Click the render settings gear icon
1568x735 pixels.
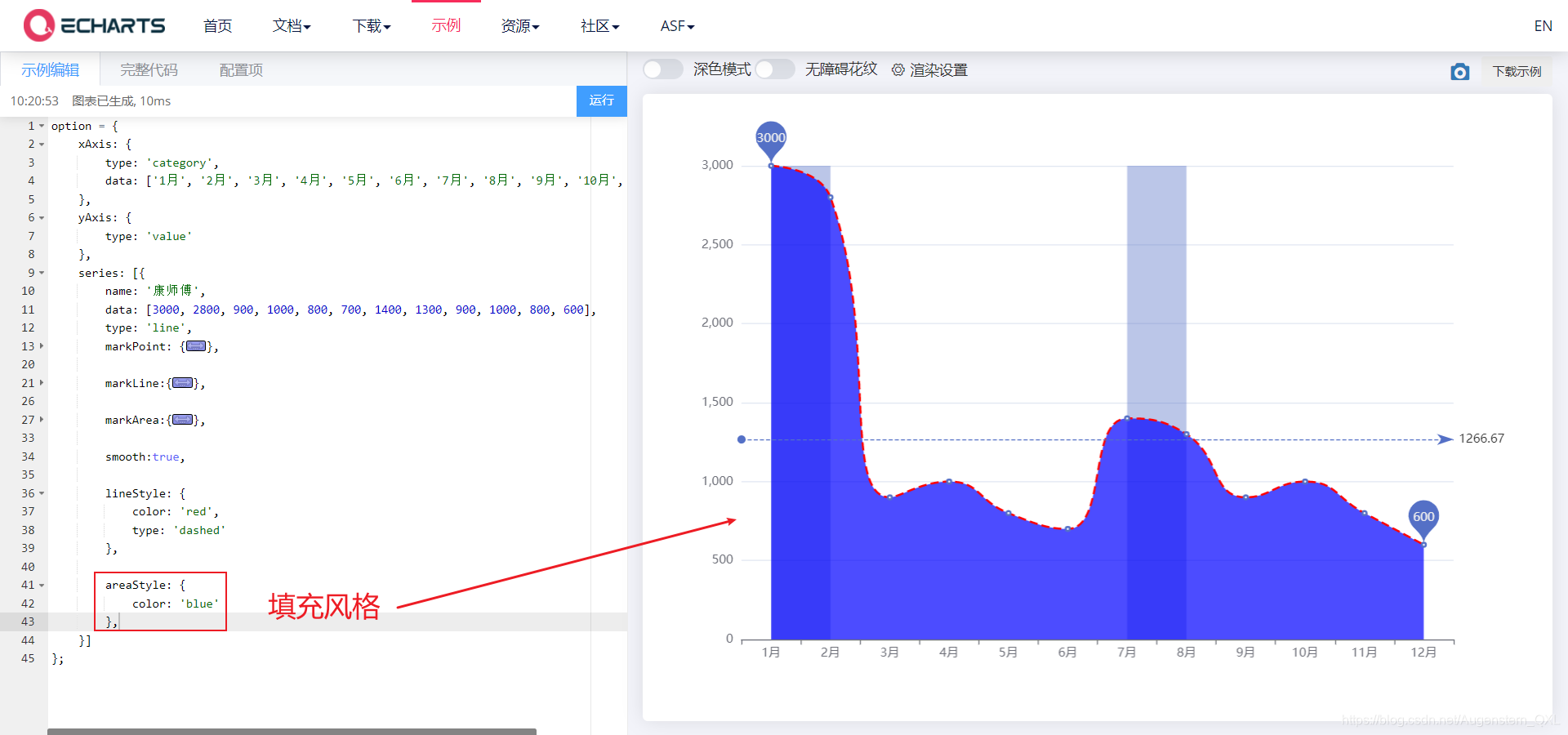pyautogui.click(x=898, y=70)
